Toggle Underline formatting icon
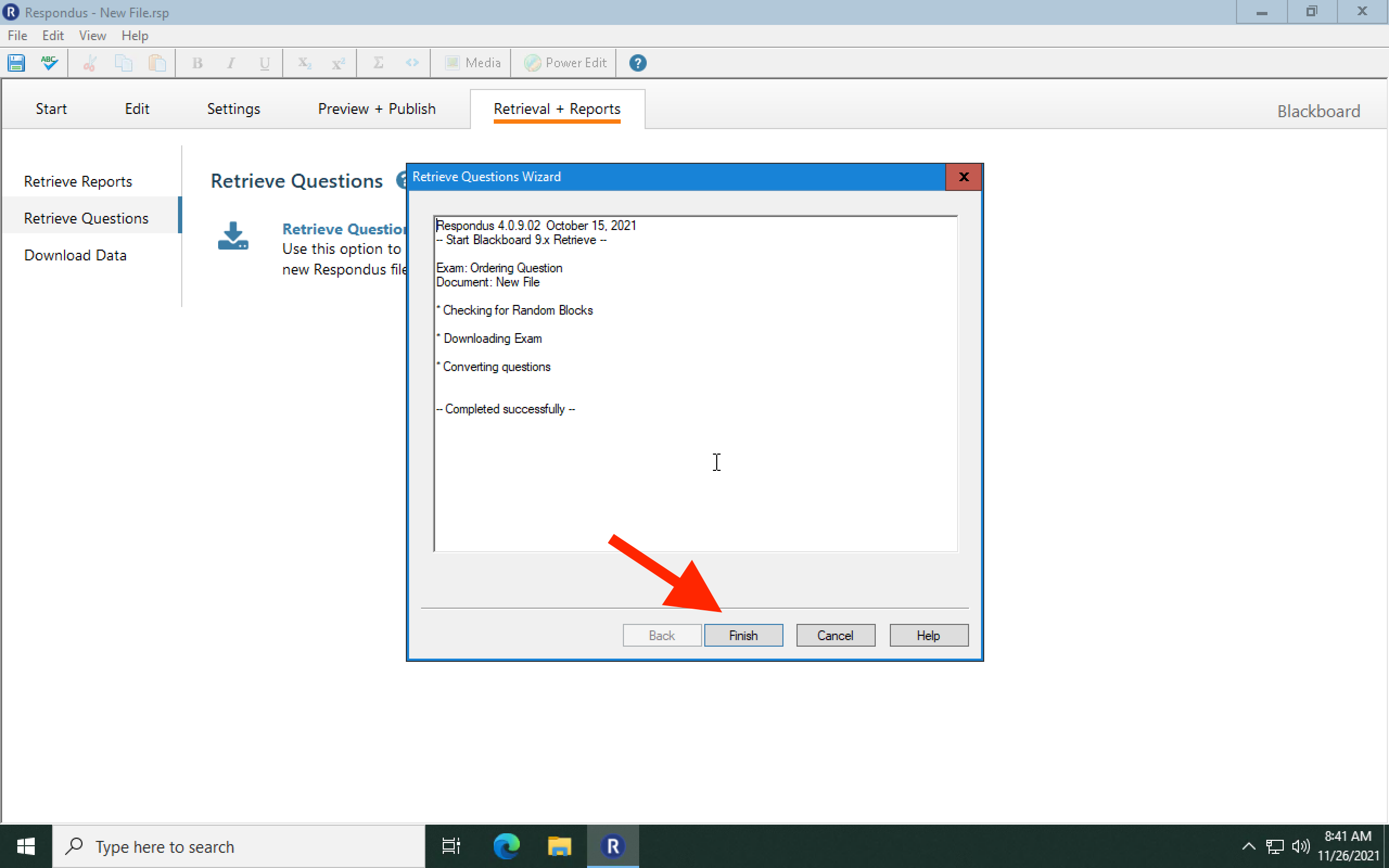Viewport: 1389px width, 868px height. pos(265,62)
